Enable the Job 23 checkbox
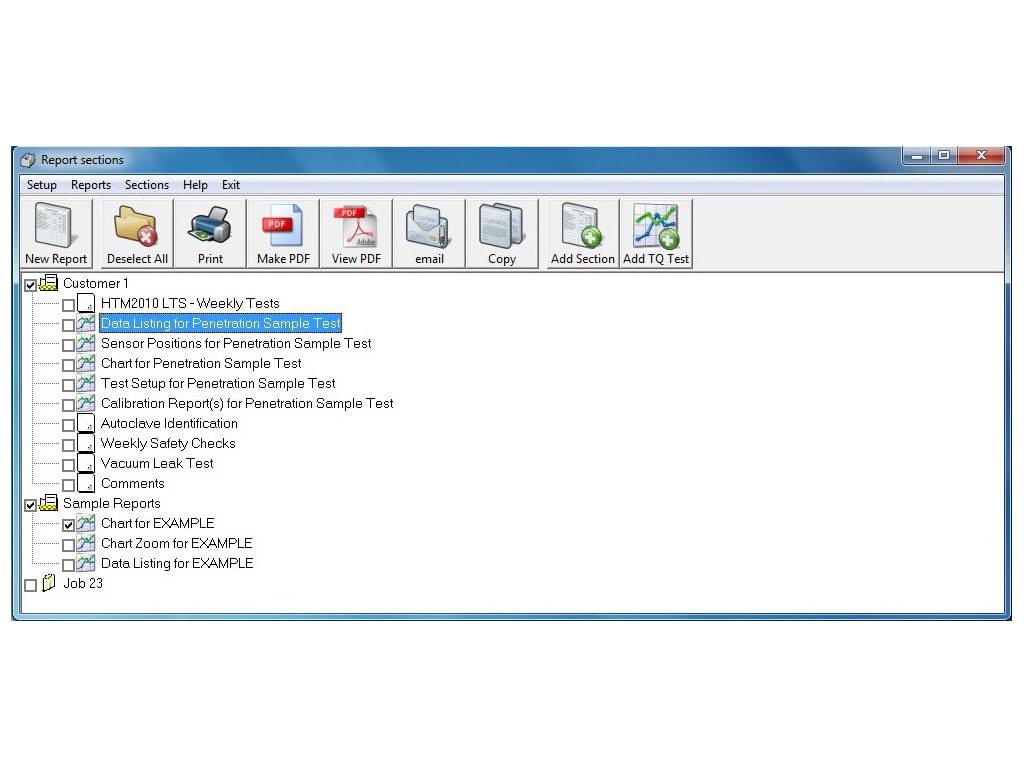Screen dimensions: 1024x768 (x=31, y=583)
